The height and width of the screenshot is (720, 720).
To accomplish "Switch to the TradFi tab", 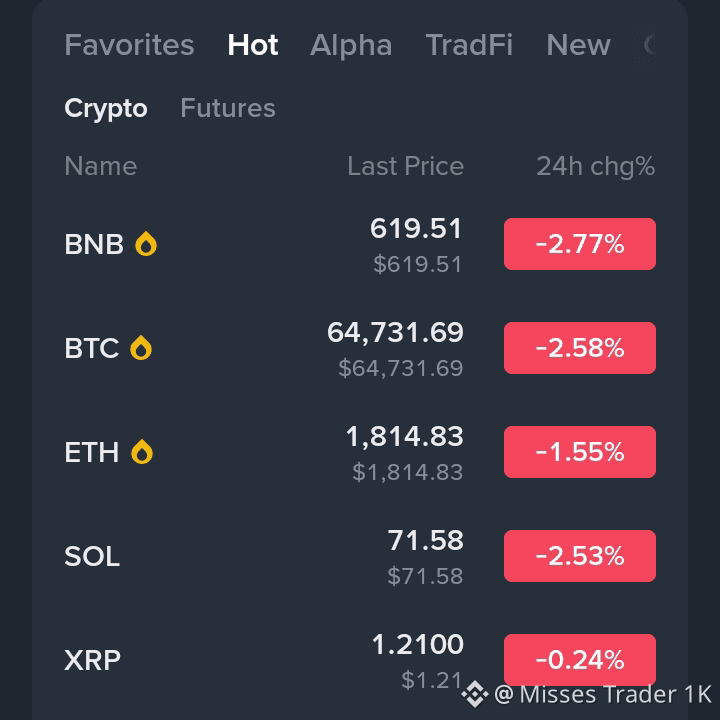I will click(469, 45).
